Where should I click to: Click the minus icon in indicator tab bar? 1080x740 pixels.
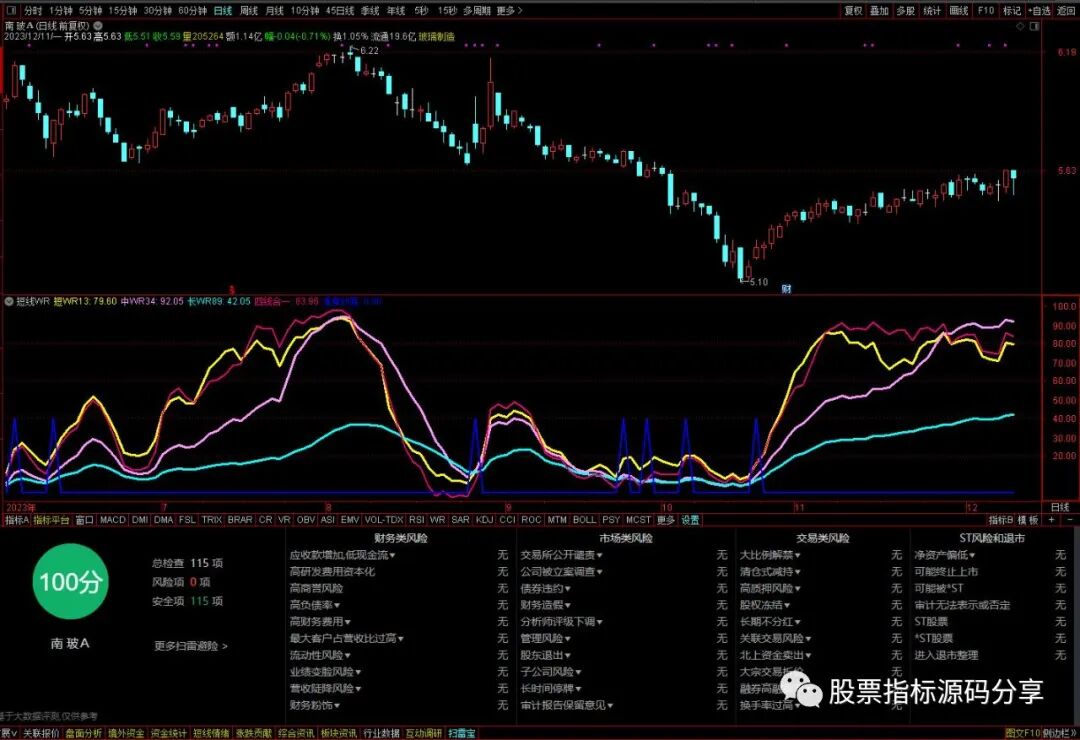click(1070, 520)
